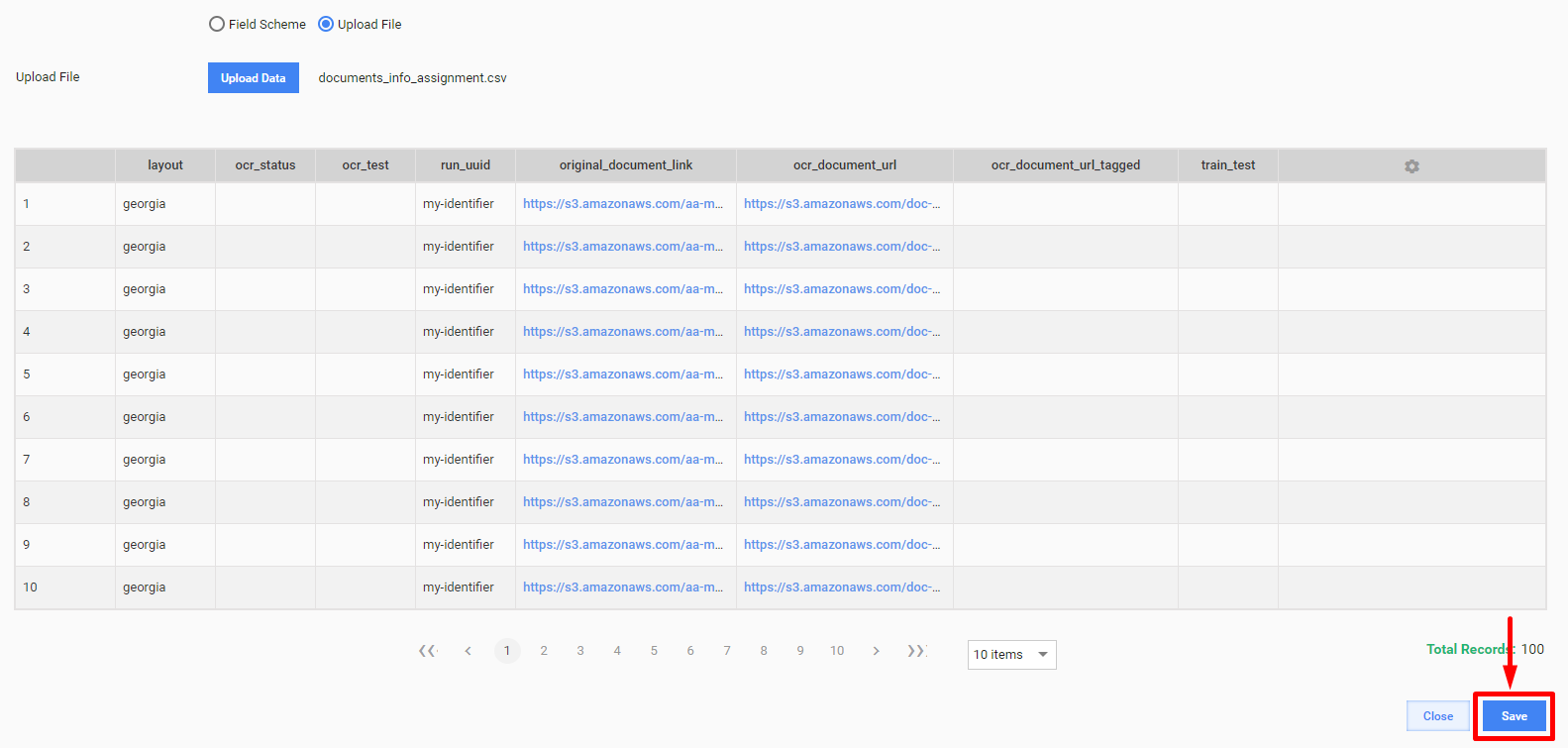
Task: Click my-identifier cell in row 2
Action: click(466, 247)
